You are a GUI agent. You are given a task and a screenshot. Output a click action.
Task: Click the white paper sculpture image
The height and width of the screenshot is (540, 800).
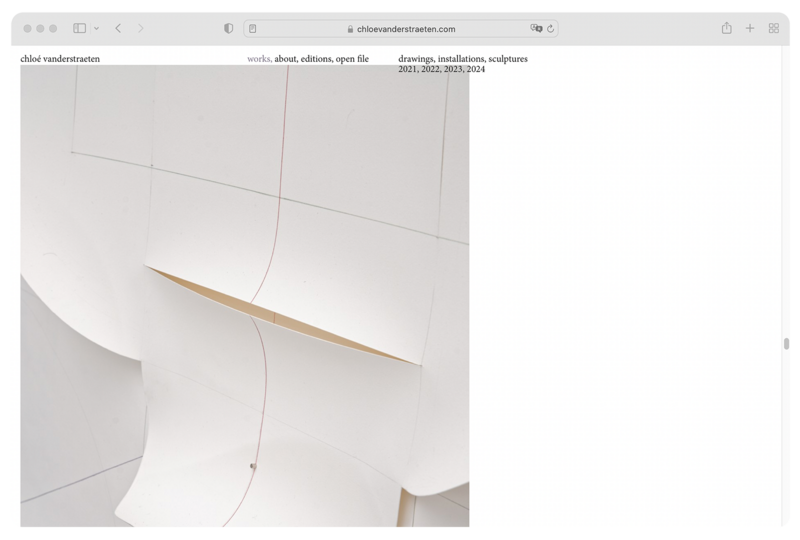point(245,300)
